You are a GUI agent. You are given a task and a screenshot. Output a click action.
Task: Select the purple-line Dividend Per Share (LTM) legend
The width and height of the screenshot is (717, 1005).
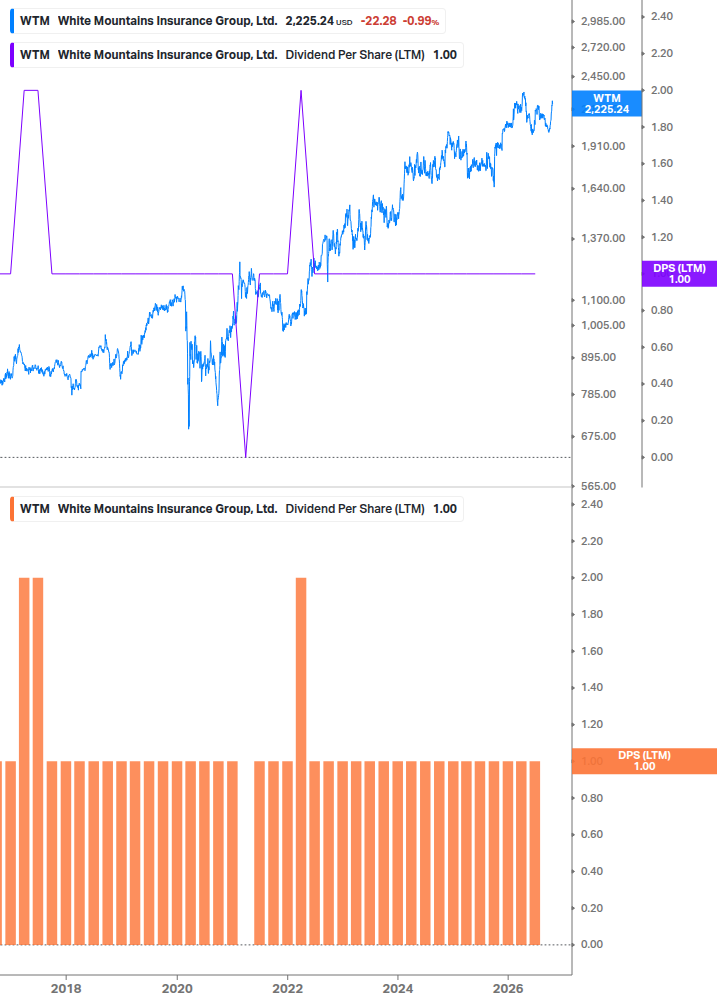[x=236, y=55]
